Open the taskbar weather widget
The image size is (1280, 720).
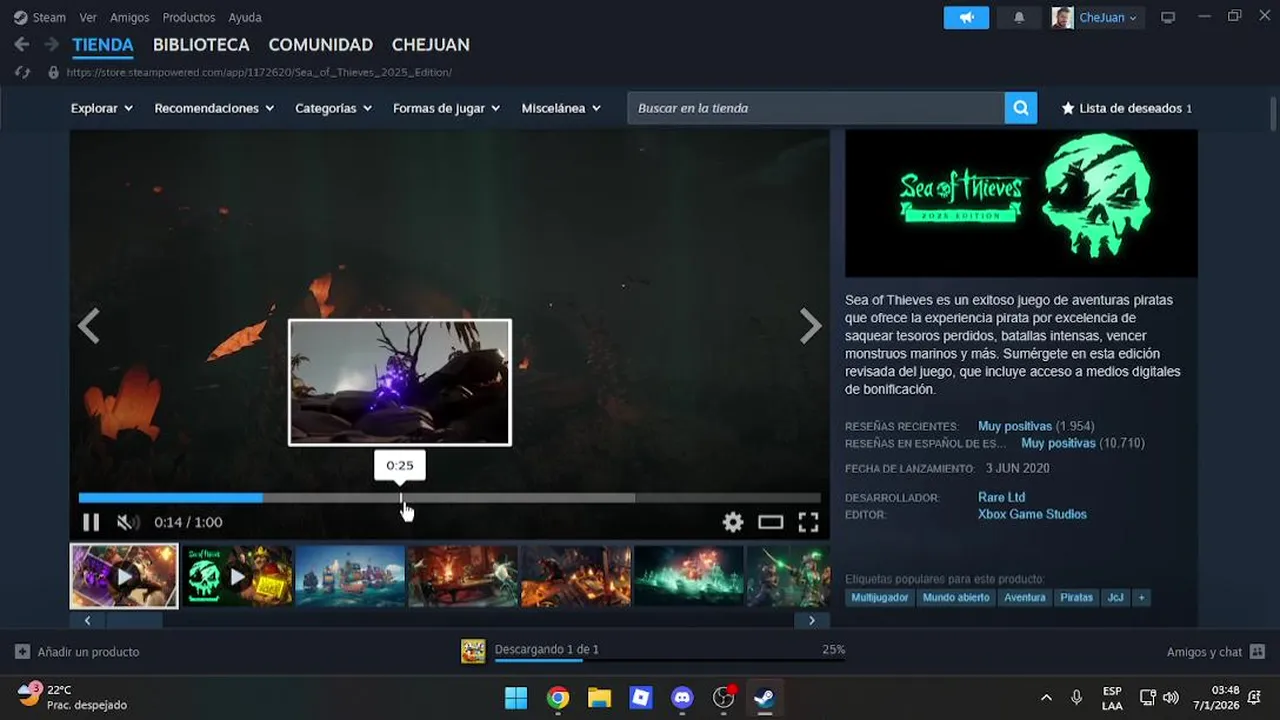coord(72,697)
